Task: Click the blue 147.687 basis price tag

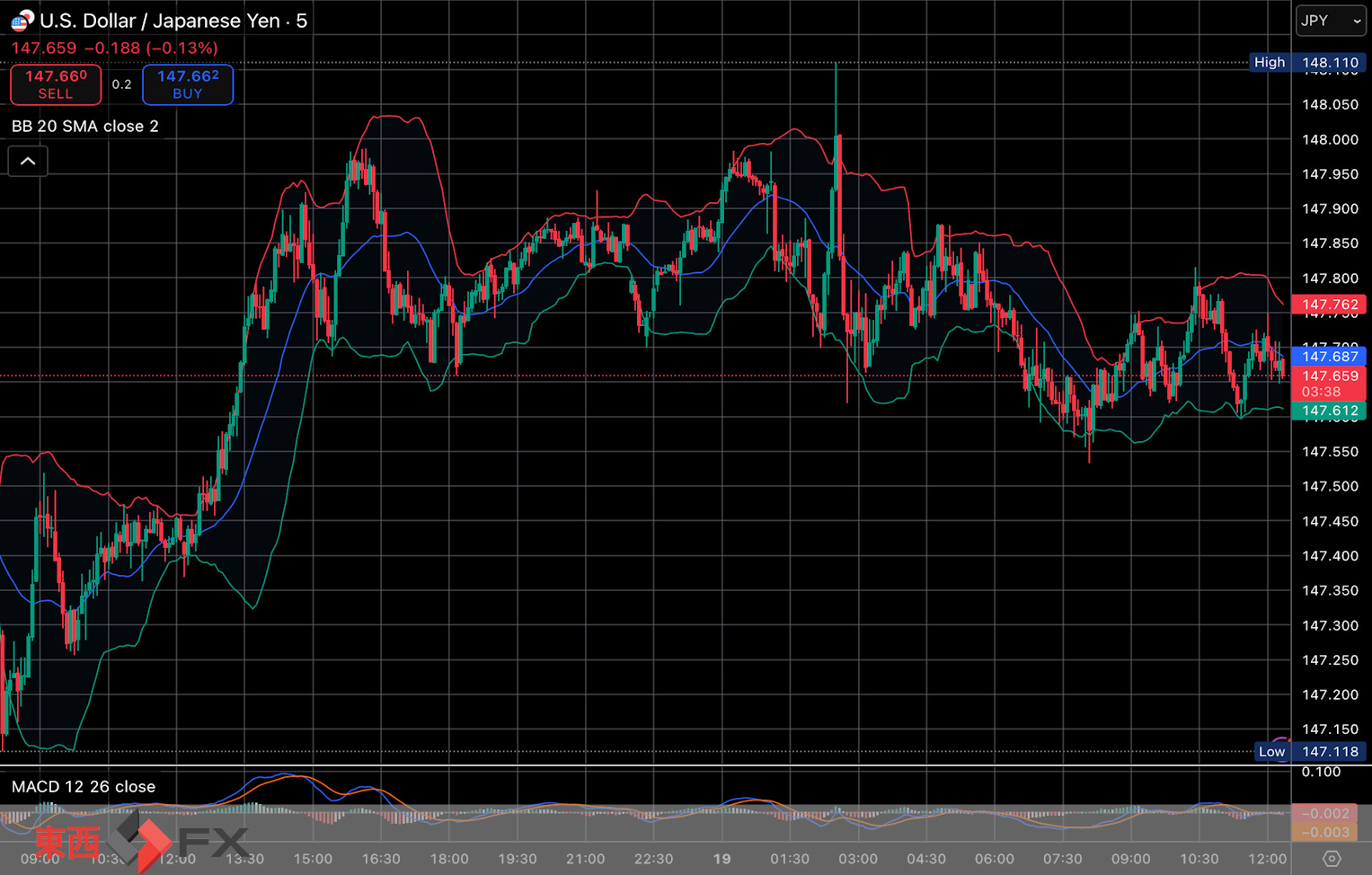Action: (1329, 357)
